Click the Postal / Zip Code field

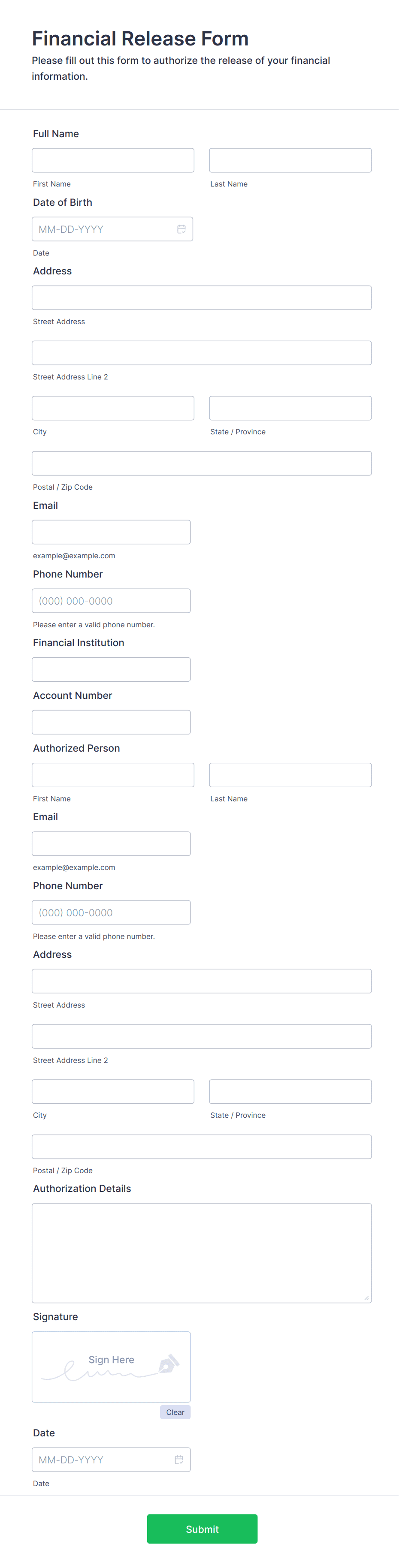(202, 463)
